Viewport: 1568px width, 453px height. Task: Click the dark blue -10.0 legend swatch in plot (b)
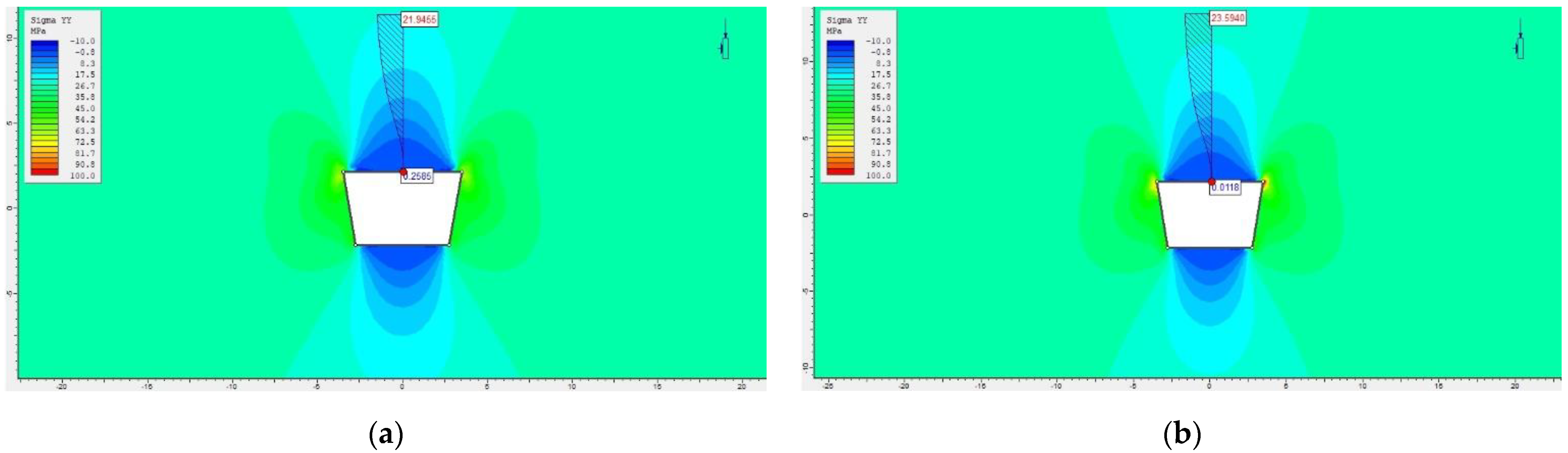840,43
